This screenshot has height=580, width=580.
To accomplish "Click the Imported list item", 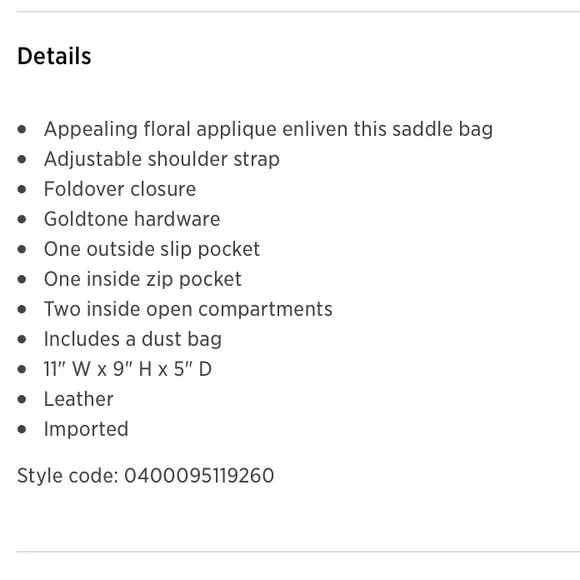I will point(86,429).
